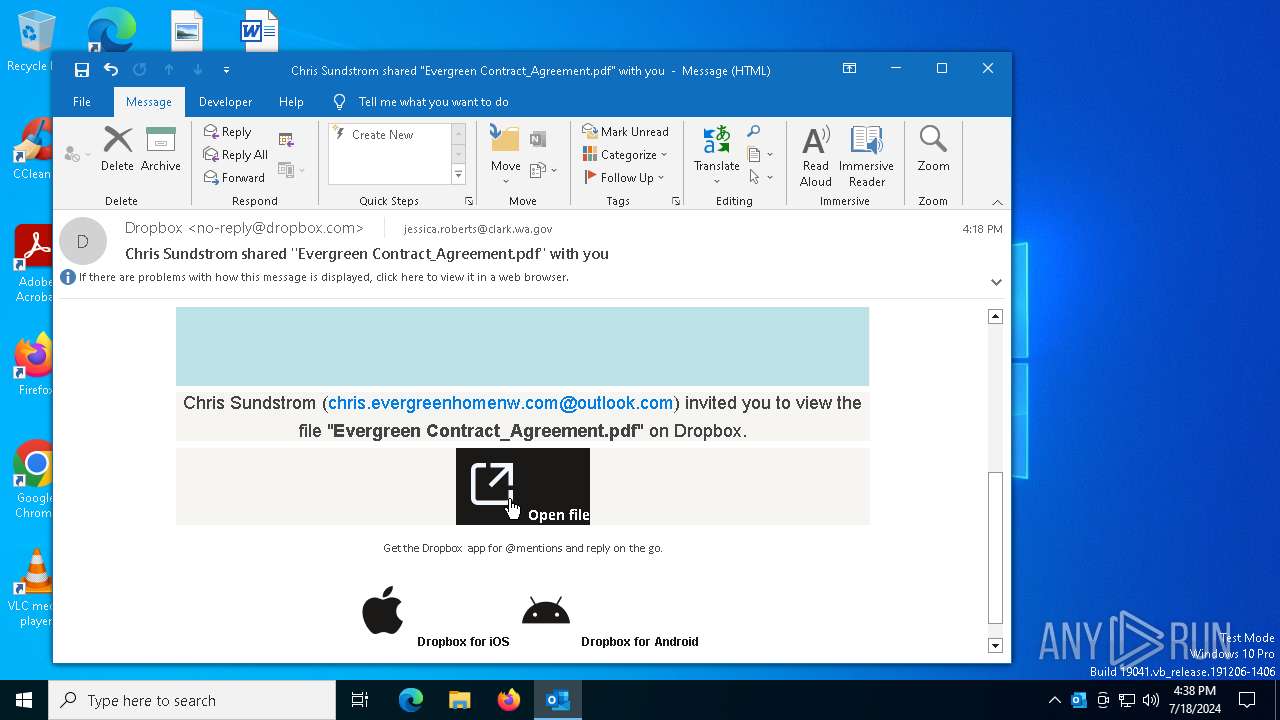Open the chris.evergreenhomenw.com@outlook.com link
Image resolution: width=1280 pixels, height=720 pixels.
click(500, 403)
